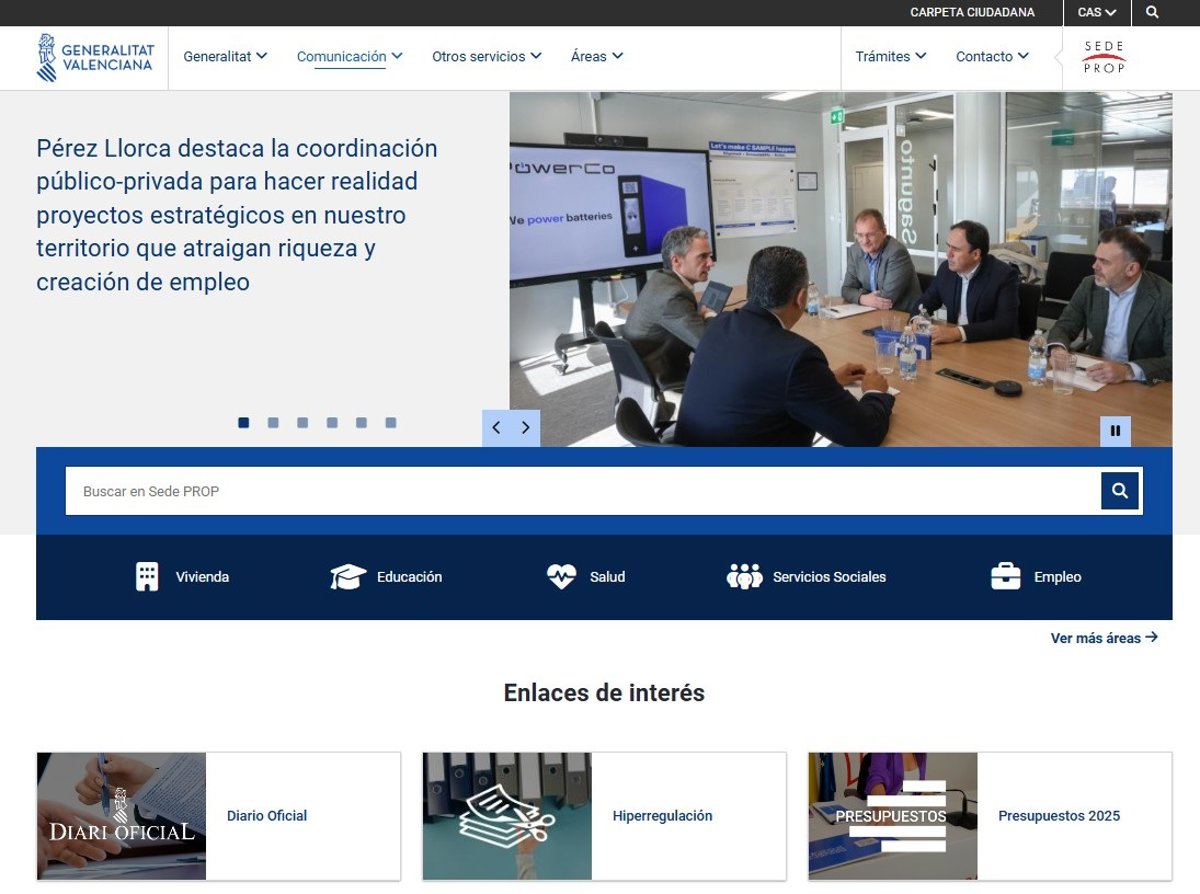The image size is (1200, 894).
Task: Jump to the last carousel slide dot
Action: [x=391, y=423]
